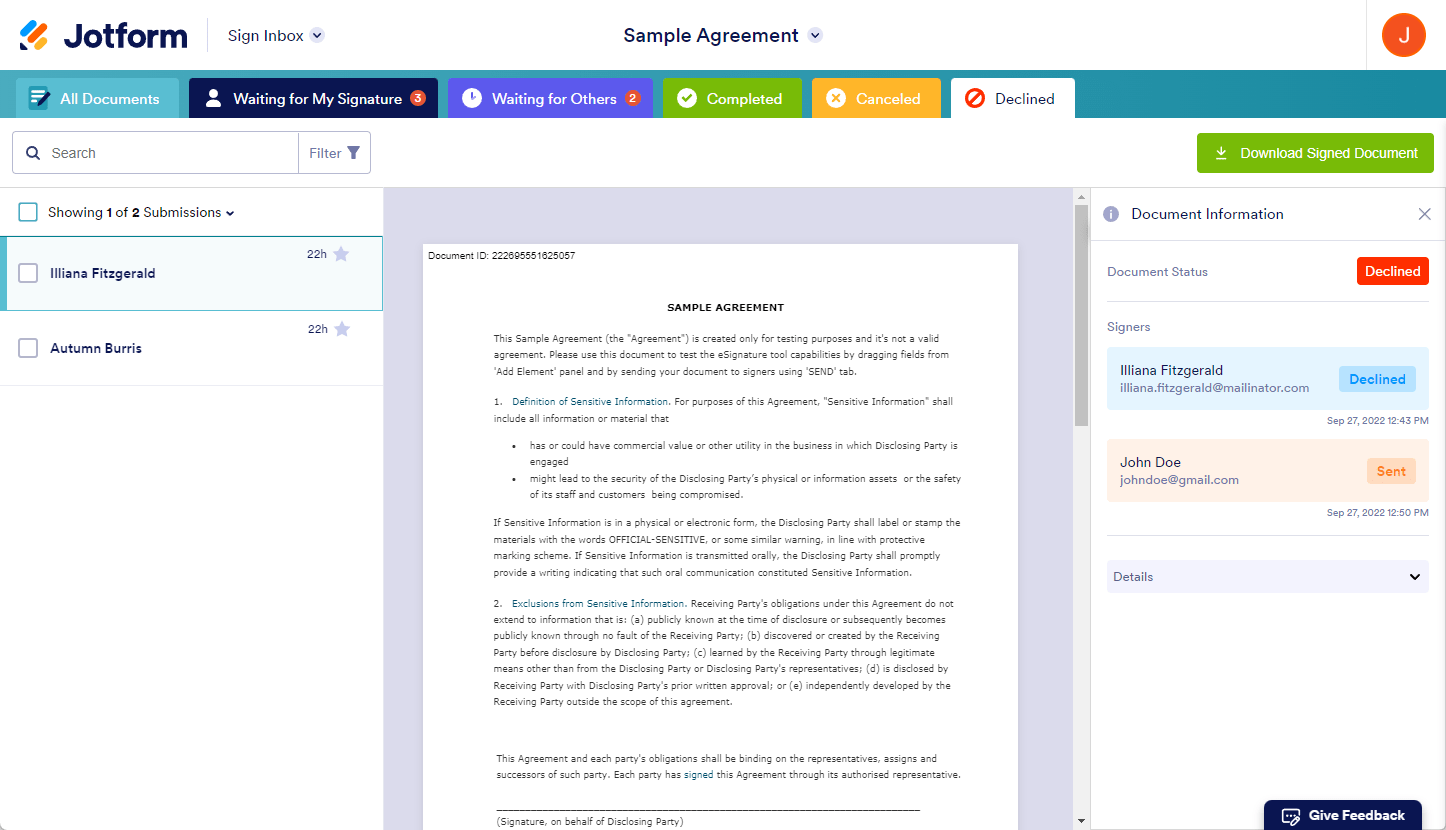Star the Autumn Burris submission

[x=342, y=329]
